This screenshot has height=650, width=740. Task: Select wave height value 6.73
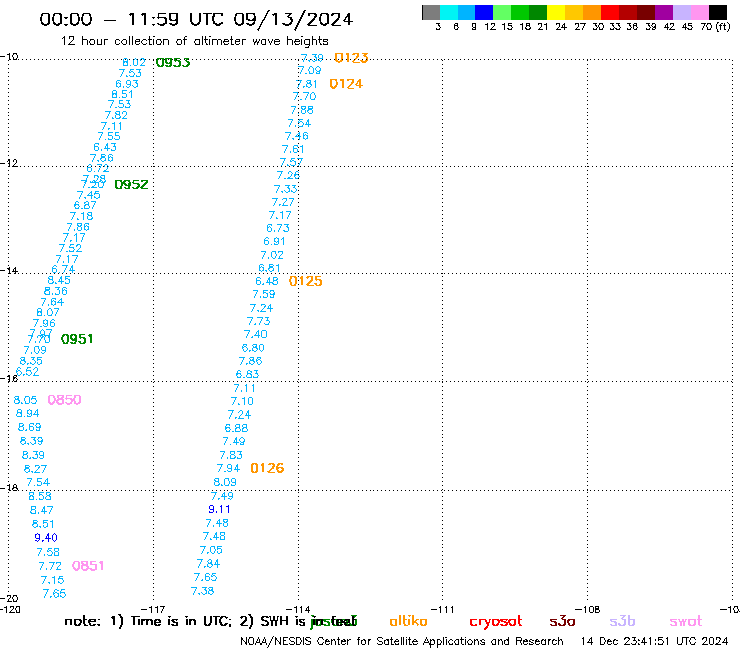click(x=278, y=228)
